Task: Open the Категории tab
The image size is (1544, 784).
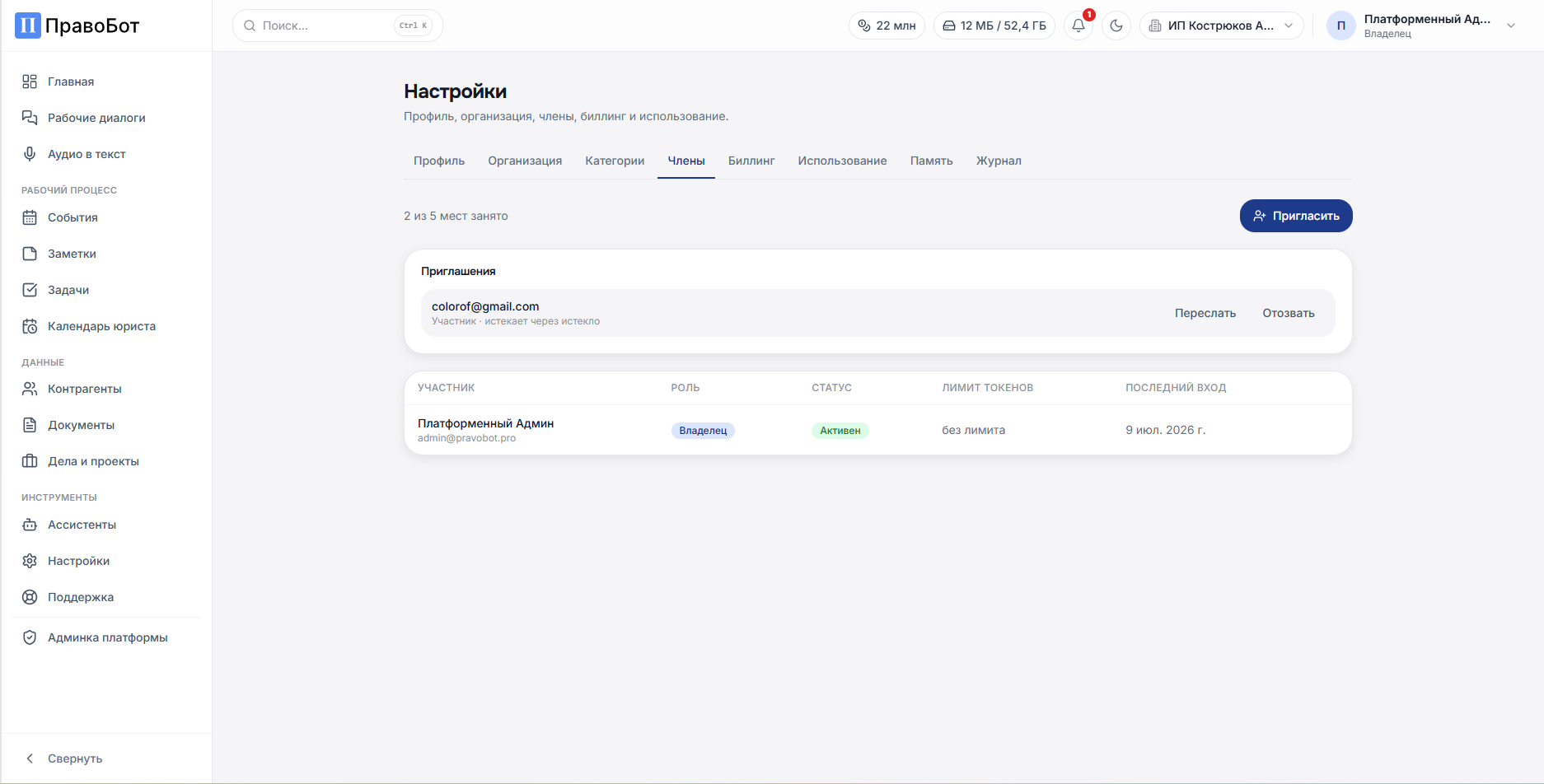Action: click(x=615, y=161)
